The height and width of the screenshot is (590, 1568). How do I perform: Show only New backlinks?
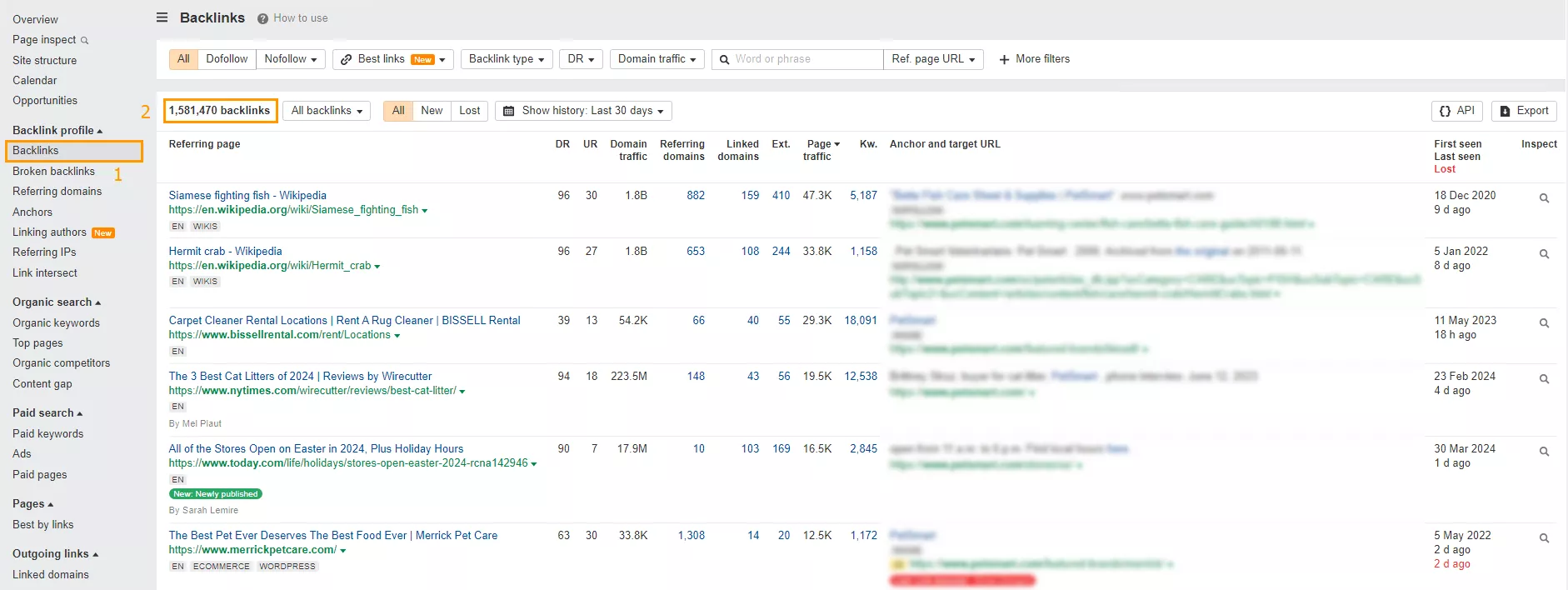(x=432, y=111)
